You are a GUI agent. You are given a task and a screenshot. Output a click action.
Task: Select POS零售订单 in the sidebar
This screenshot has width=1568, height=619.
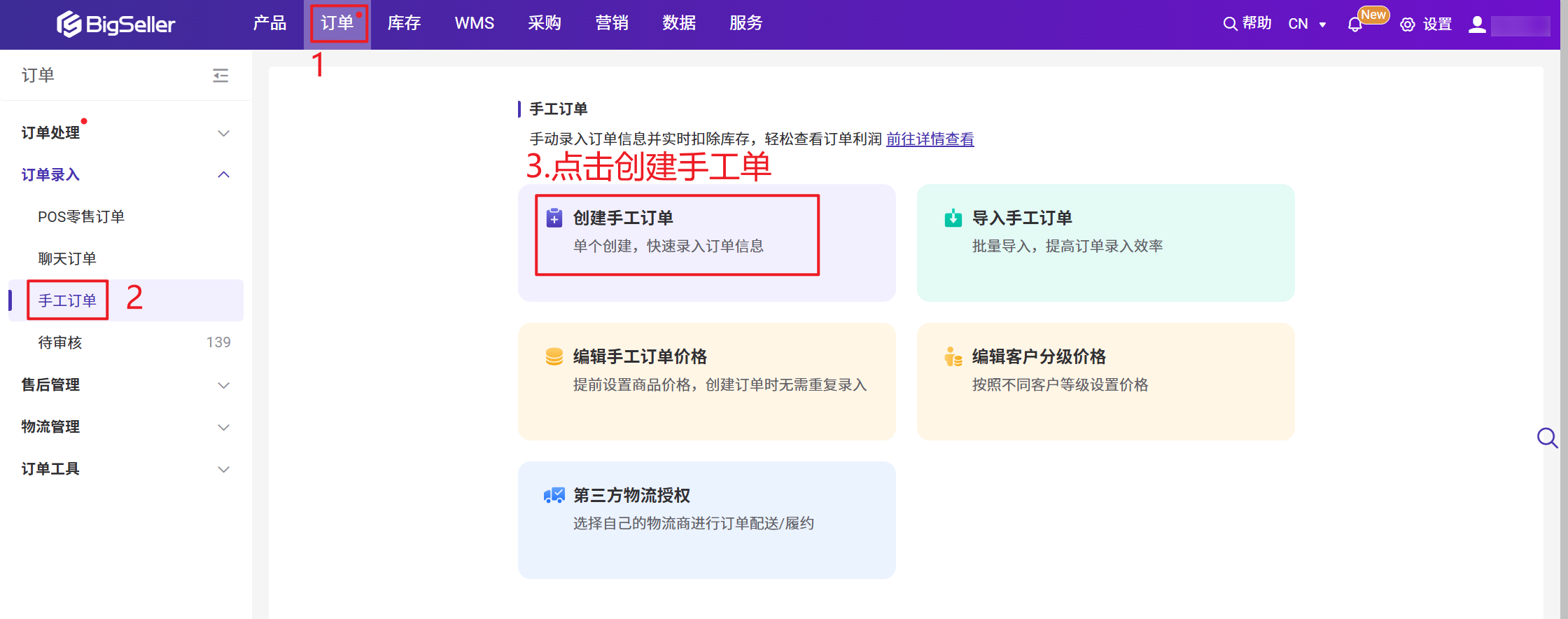coord(81,217)
